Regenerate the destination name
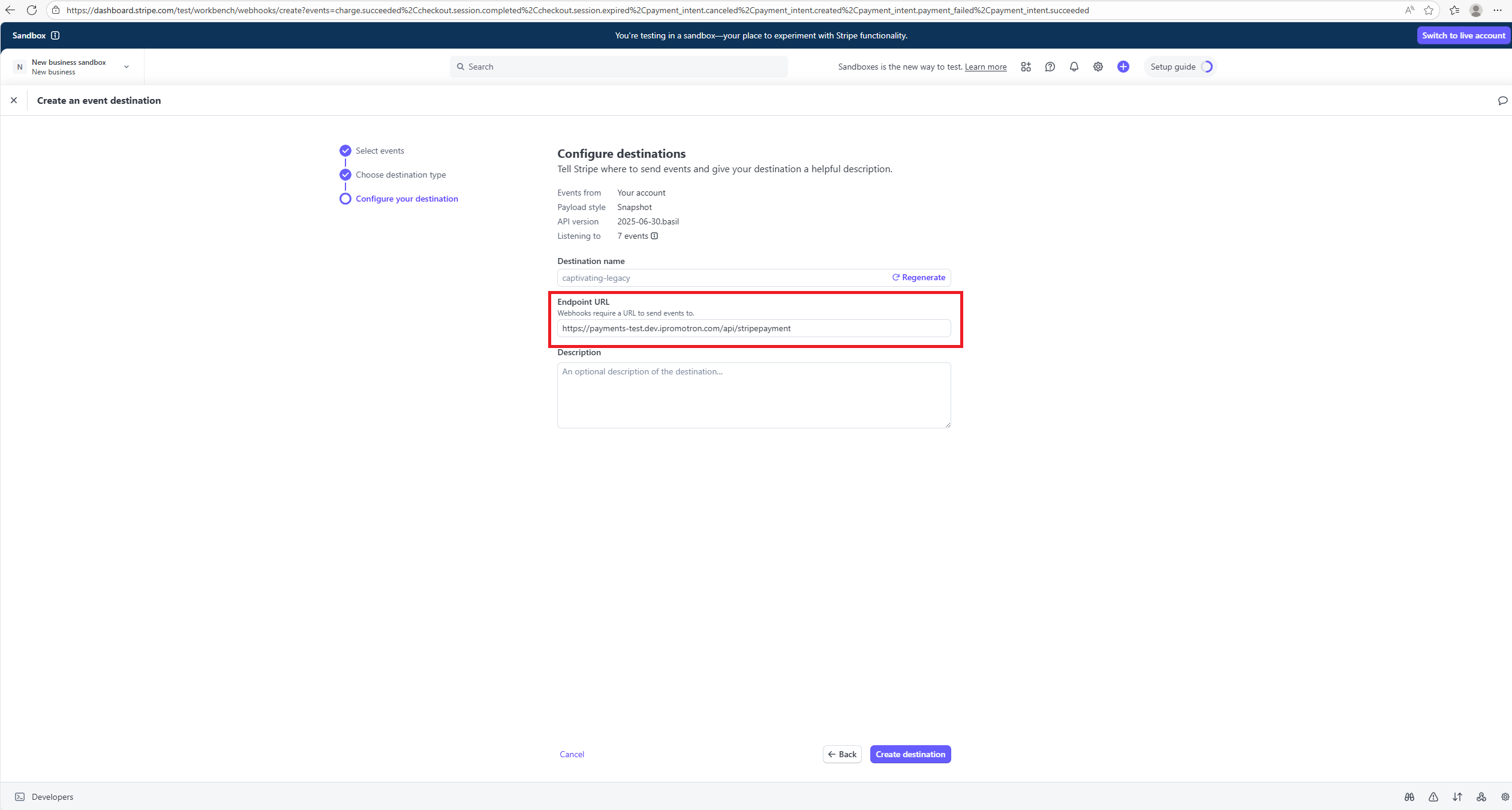The image size is (1512, 810). point(918,277)
